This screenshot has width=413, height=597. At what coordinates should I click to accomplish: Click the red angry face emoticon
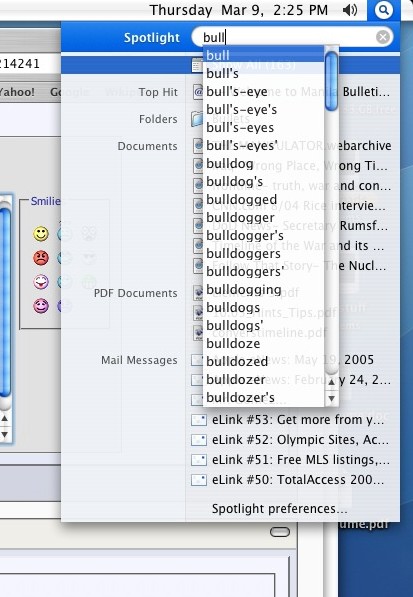tap(41, 258)
